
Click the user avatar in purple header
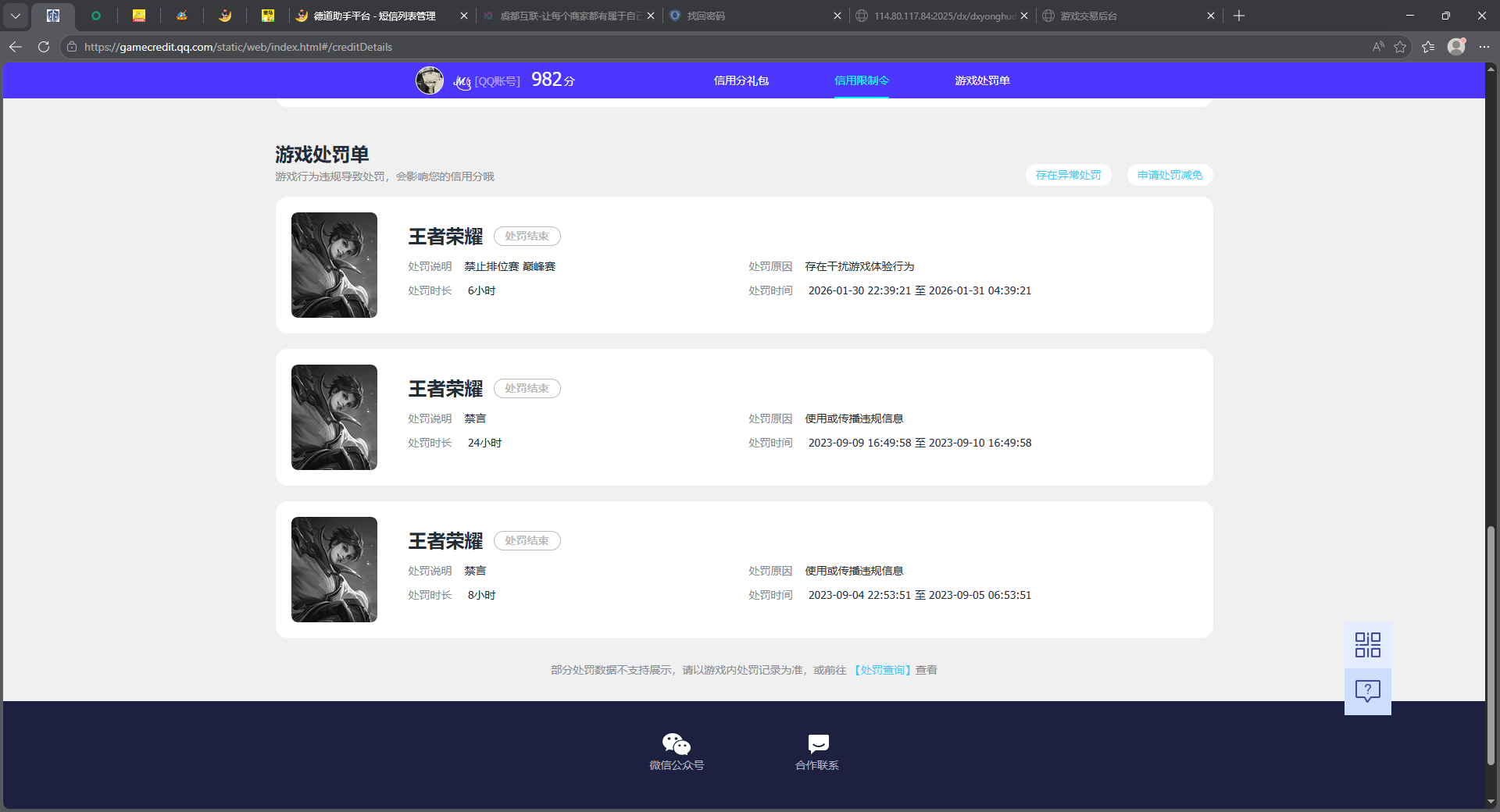click(x=430, y=80)
